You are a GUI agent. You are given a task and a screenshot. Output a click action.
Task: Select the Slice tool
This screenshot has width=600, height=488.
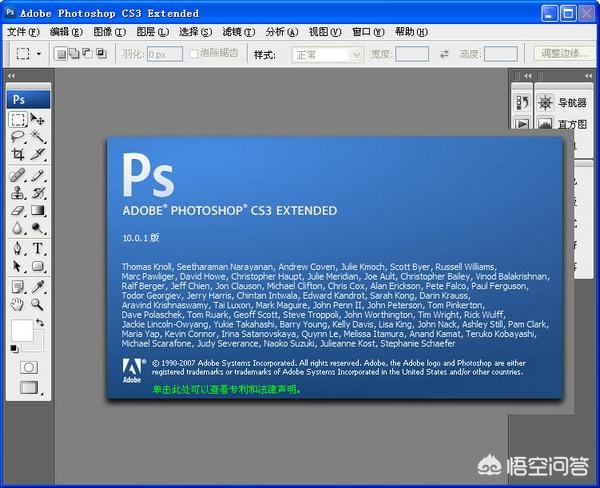(x=38, y=154)
